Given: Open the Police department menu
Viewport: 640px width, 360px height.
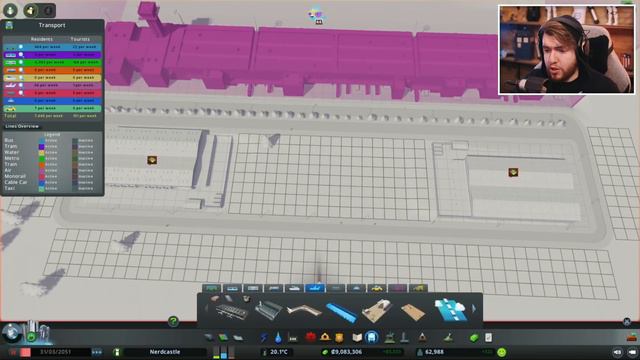Looking at the screenshot, I should click(339, 338).
